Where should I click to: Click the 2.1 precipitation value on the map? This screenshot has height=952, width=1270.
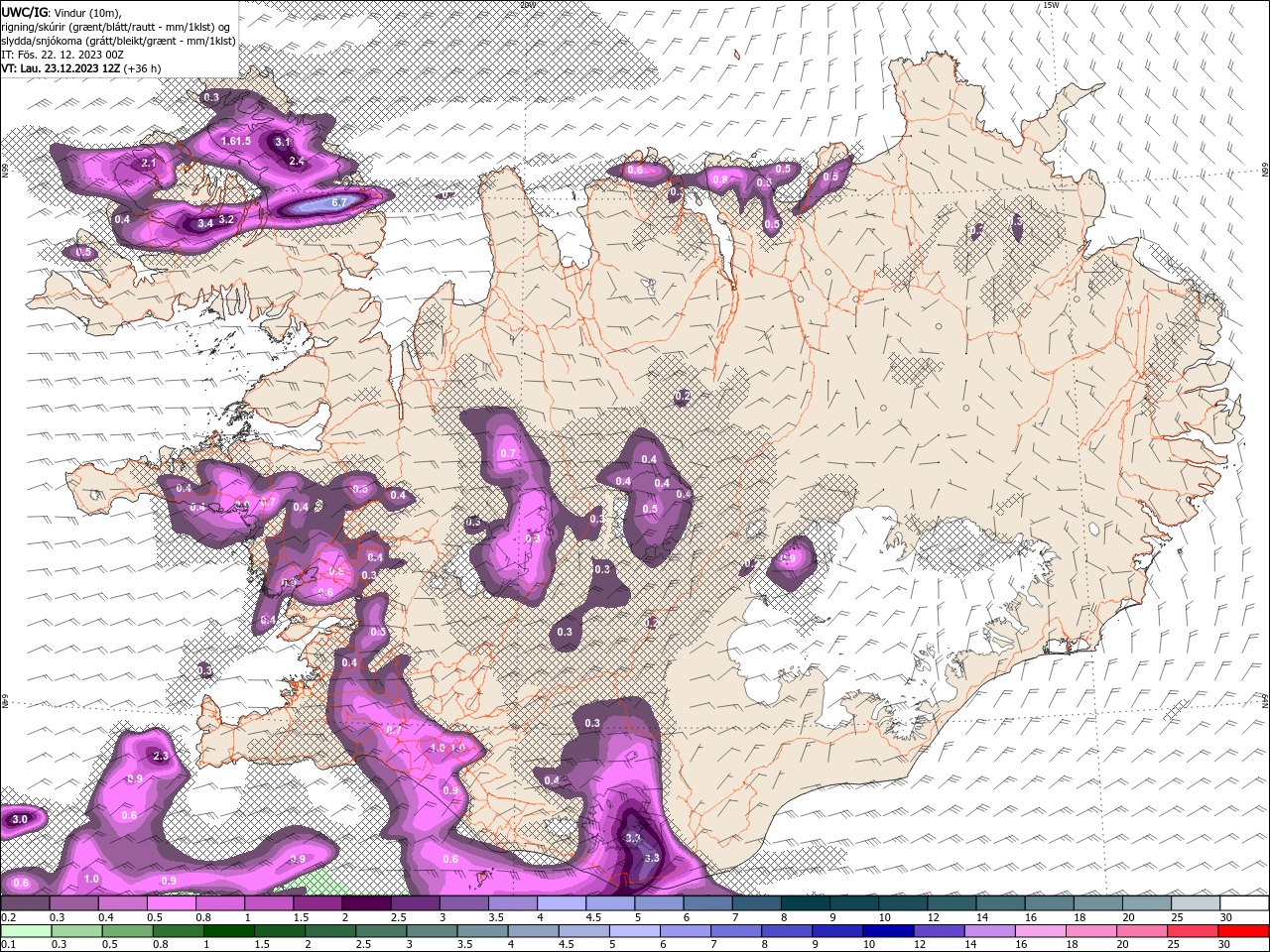point(149,163)
